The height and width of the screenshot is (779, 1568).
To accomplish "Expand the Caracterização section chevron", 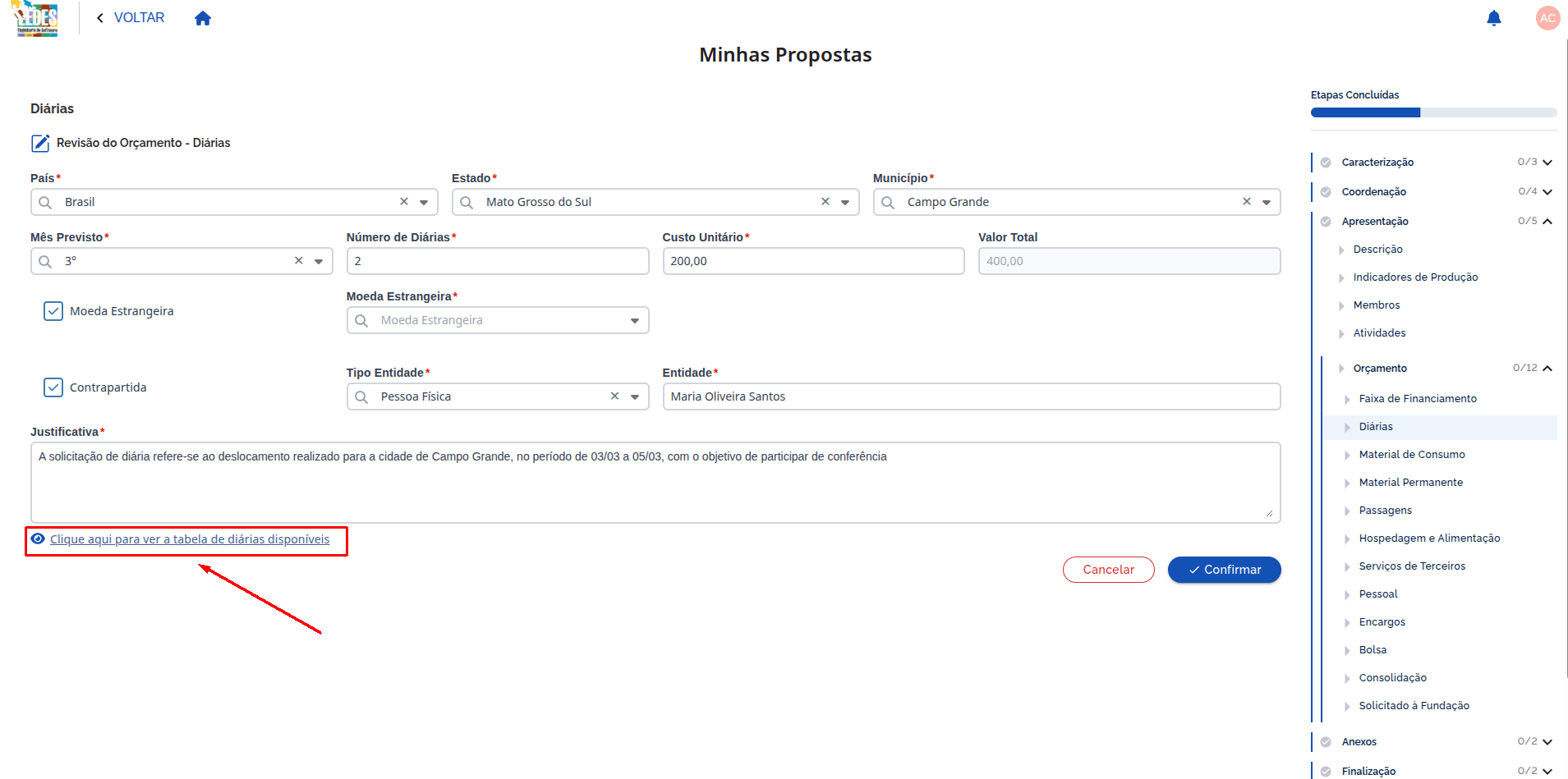I will (x=1547, y=163).
